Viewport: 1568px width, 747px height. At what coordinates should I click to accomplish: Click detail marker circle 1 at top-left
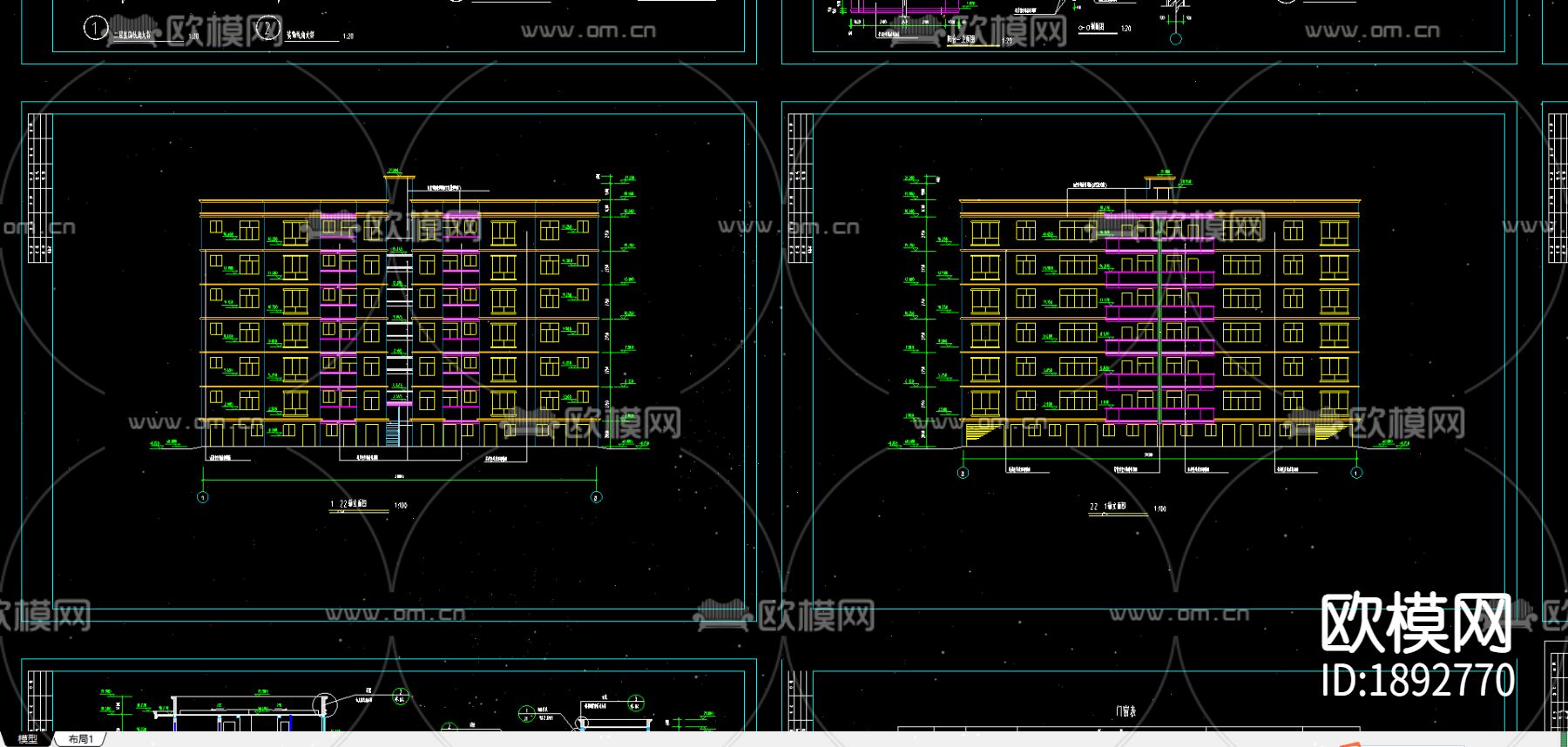(x=94, y=29)
